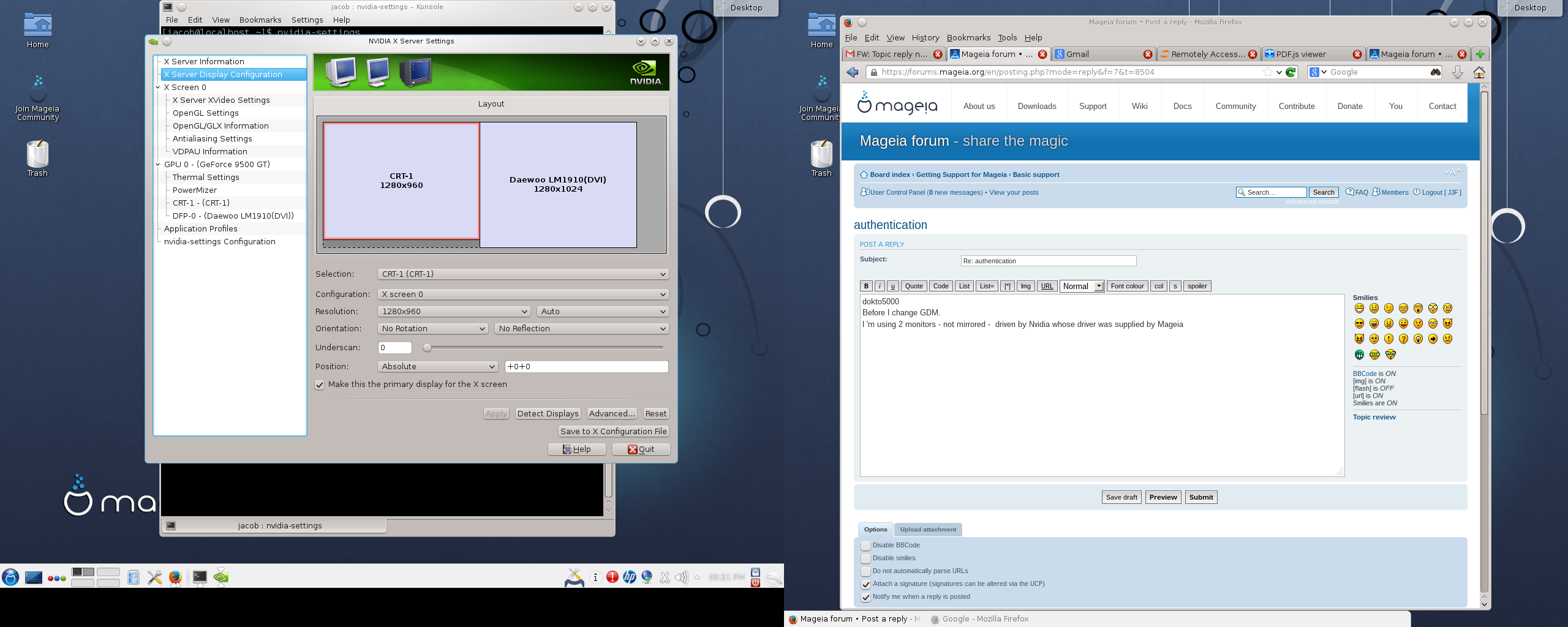
Task: Tick 'Do not automatically parse URLs'
Action: pos(865,571)
